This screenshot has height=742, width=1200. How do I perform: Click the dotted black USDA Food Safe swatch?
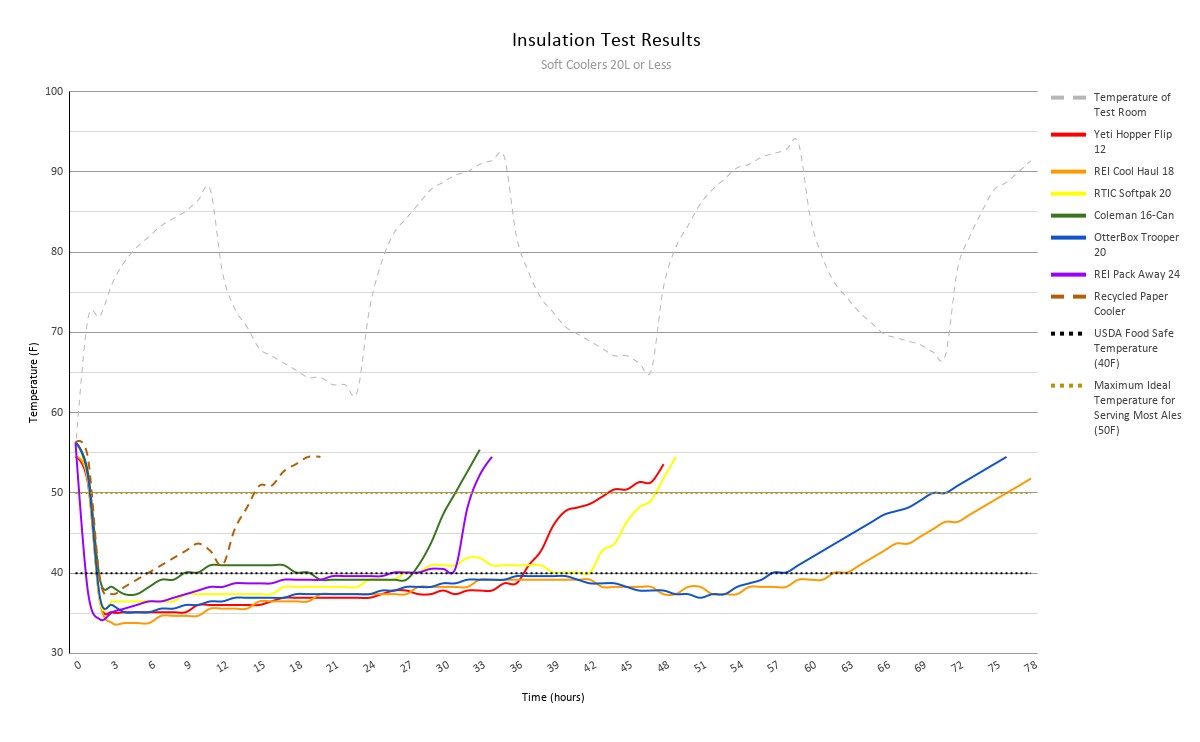tap(1067, 333)
